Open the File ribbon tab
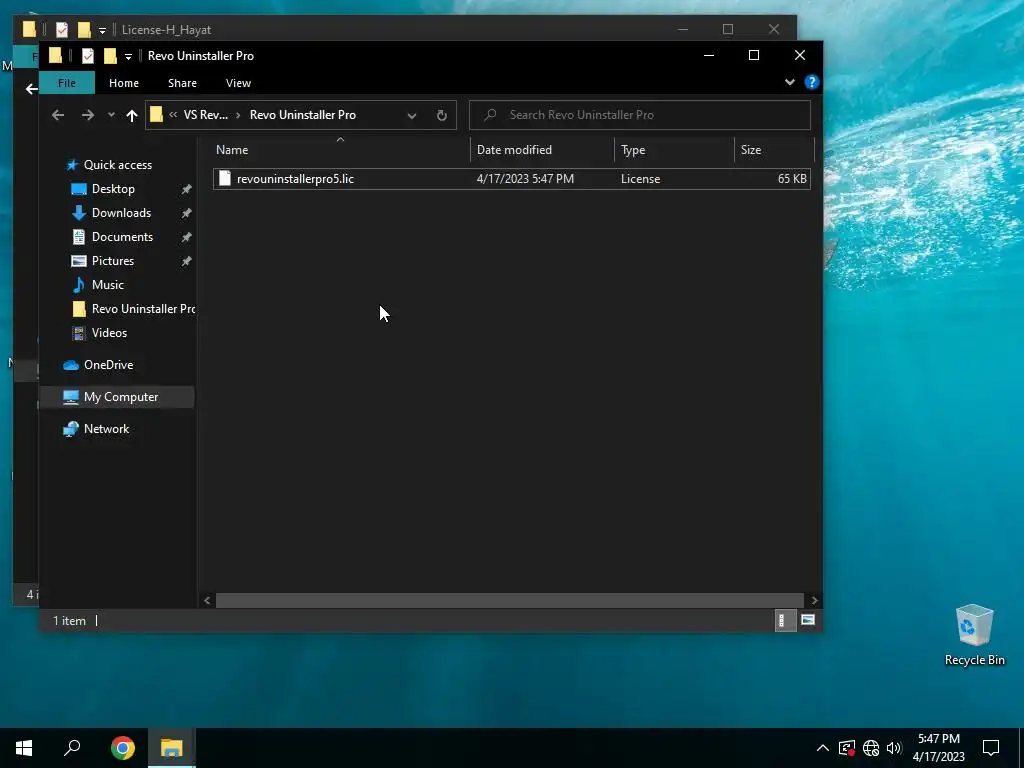1024x768 pixels. 67,83
